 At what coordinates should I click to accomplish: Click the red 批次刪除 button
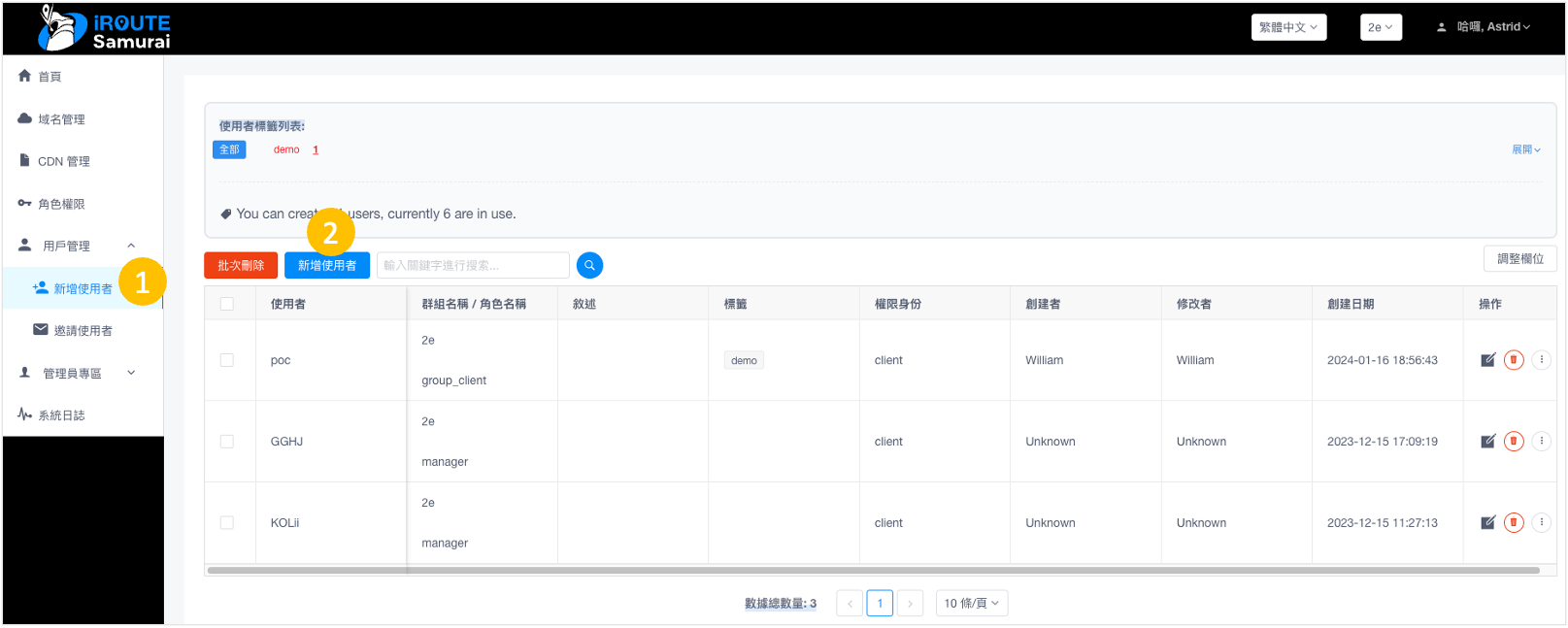tap(241, 265)
